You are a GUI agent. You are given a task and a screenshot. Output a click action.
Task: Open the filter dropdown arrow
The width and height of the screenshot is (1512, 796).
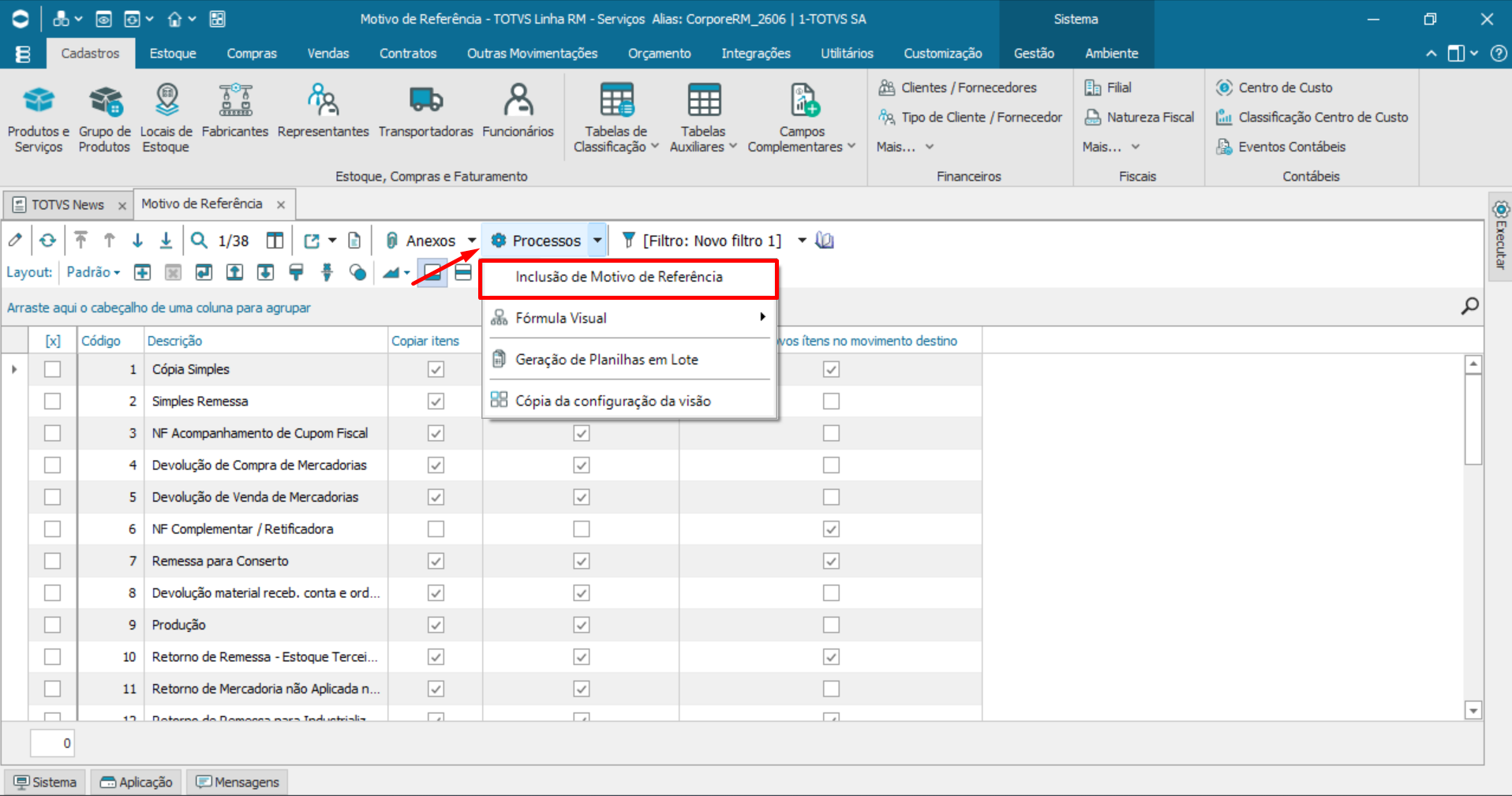click(802, 241)
